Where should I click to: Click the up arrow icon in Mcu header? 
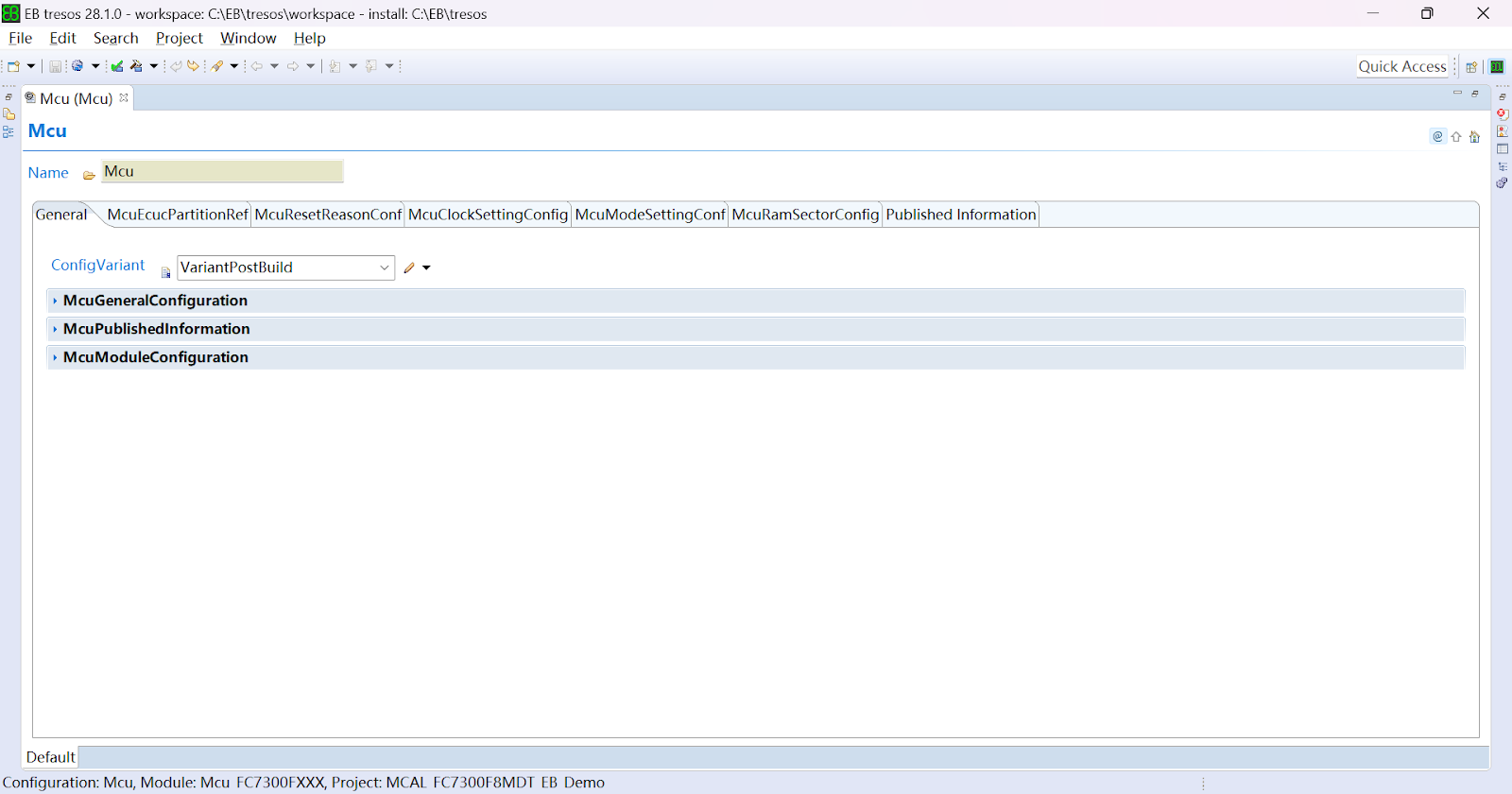(1456, 137)
